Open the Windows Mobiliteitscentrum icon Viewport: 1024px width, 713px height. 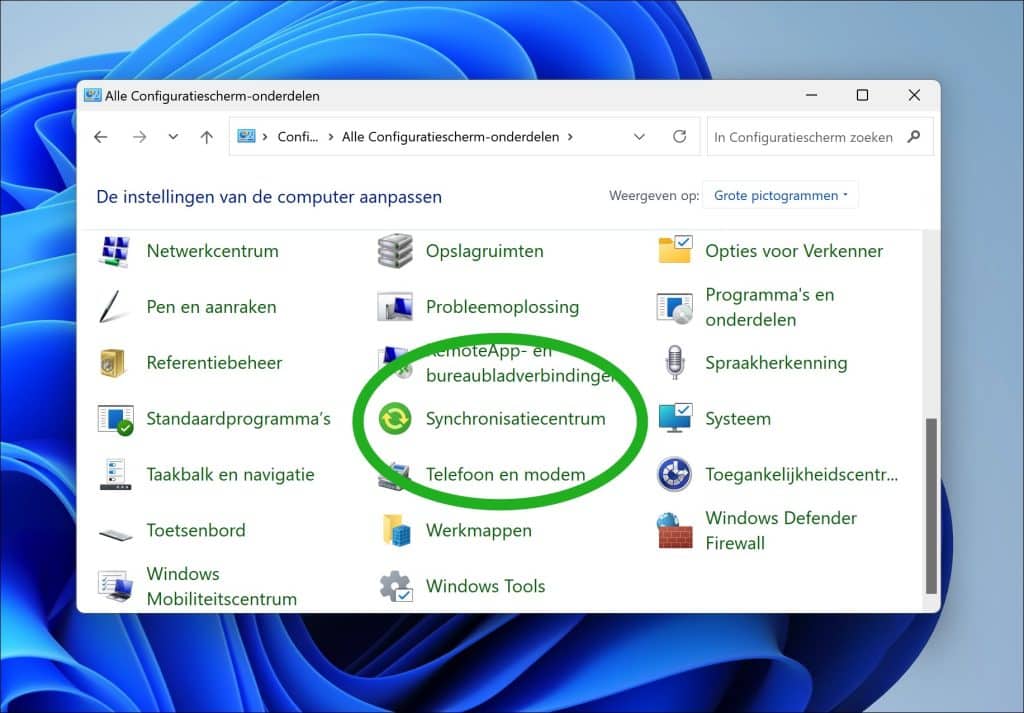(x=116, y=586)
